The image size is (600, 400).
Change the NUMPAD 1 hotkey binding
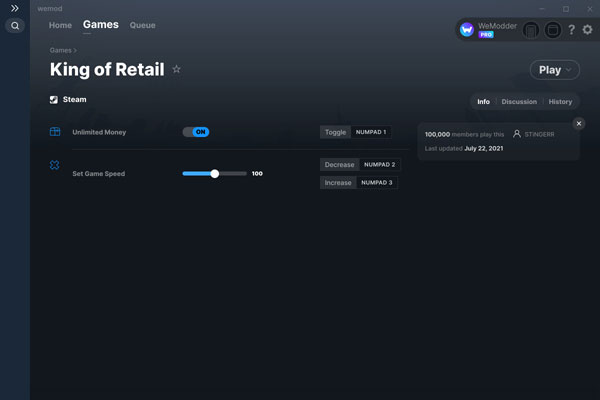tap(371, 132)
